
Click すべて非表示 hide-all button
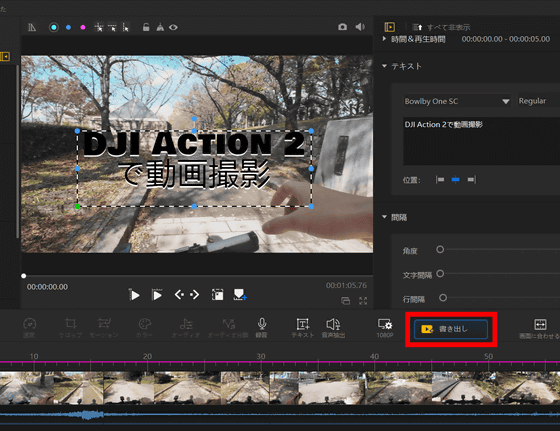pos(441,27)
